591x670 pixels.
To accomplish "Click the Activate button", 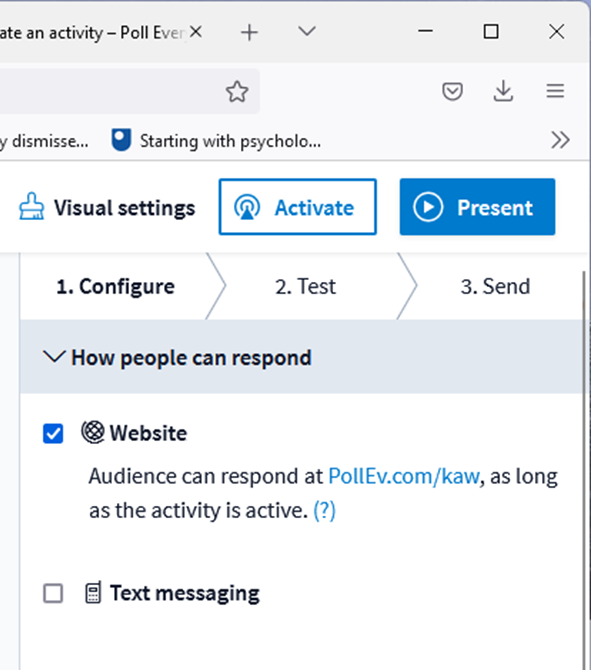I will coord(297,207).
